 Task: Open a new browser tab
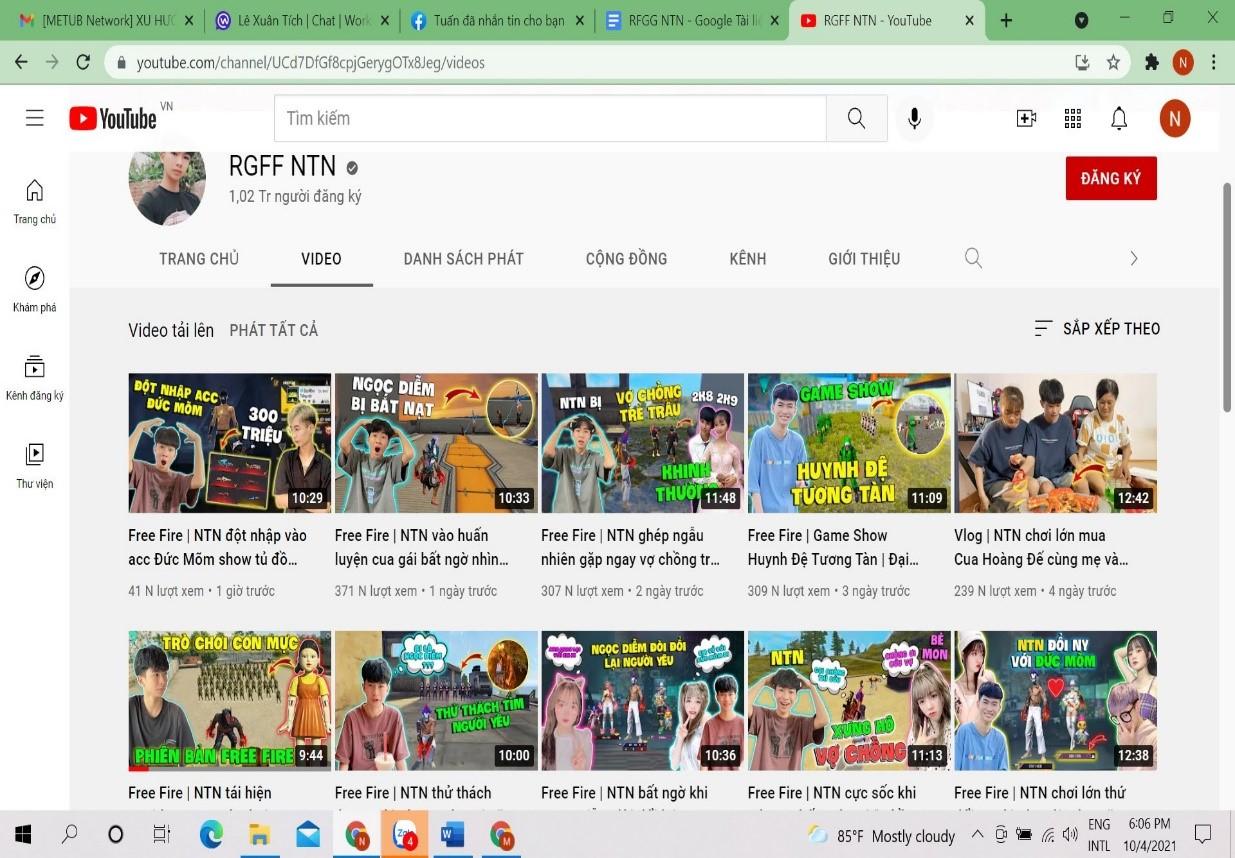1006,20
